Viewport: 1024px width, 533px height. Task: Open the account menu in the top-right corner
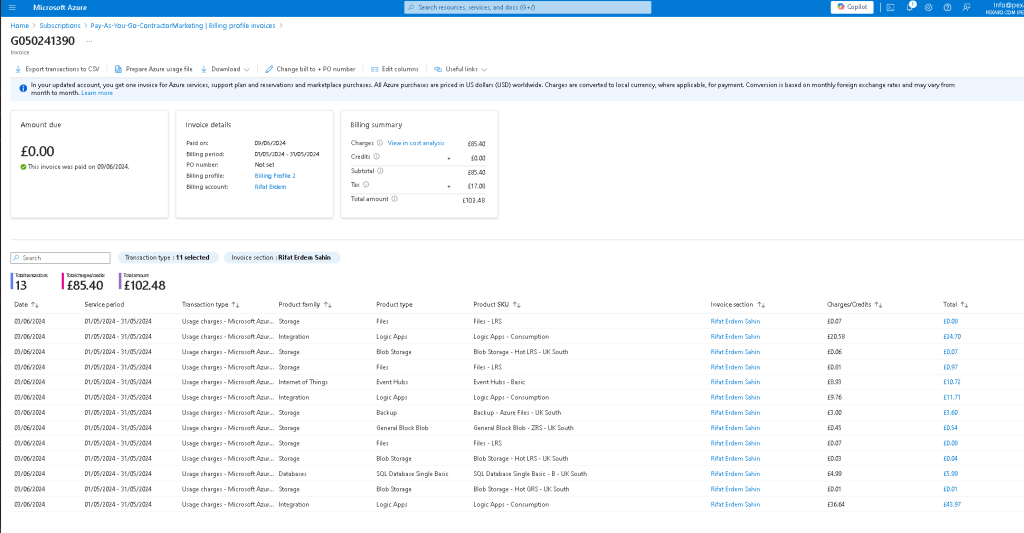(1004, 8)
